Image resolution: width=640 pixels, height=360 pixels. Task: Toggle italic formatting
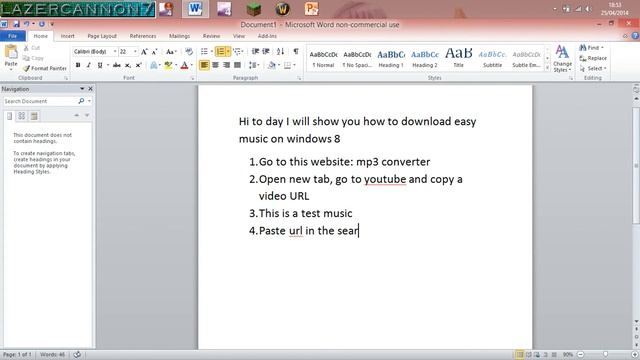pos(89,65)
